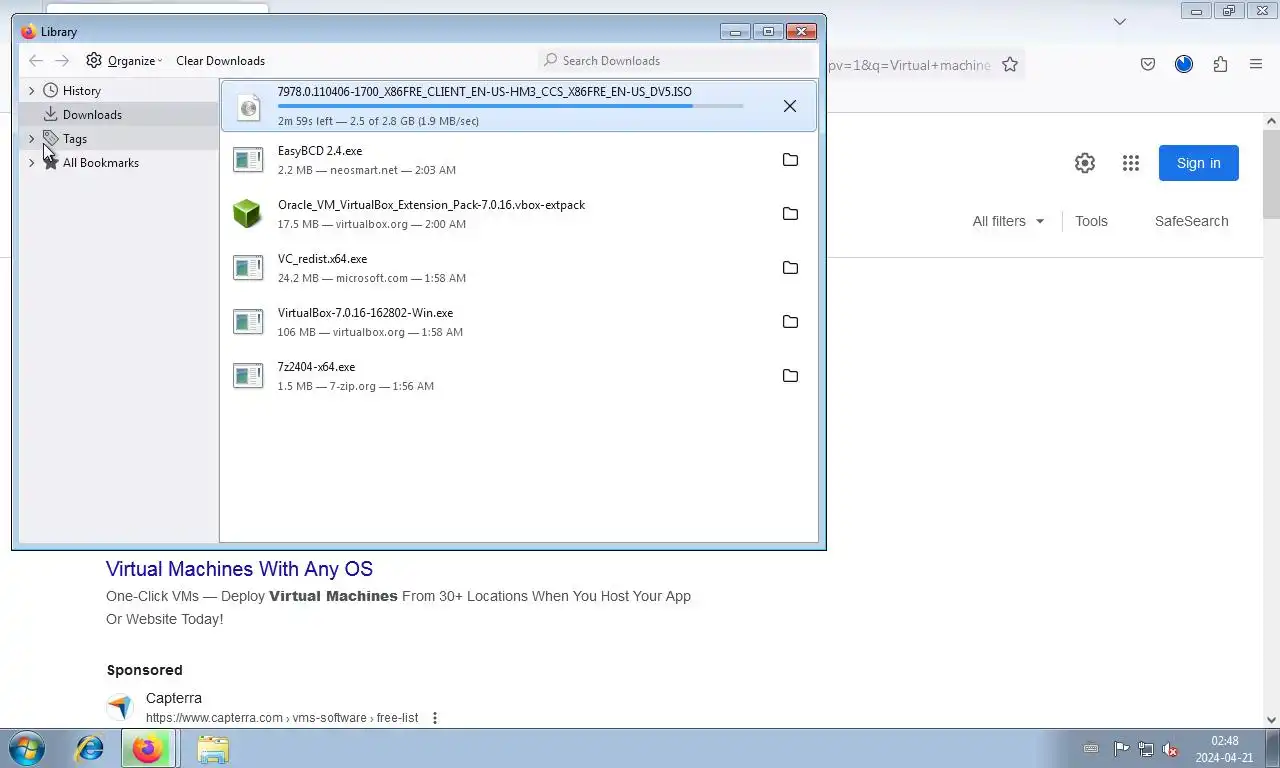Open containing folder for 7z2404-x64.exe
The height and width of the screenshot is (768, 1280).
(790, 376)
